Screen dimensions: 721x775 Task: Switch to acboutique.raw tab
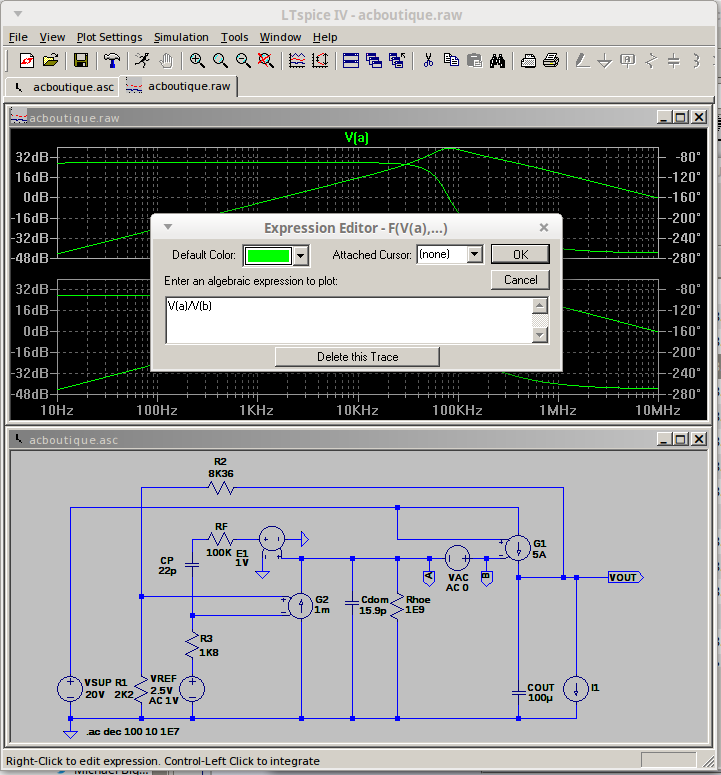pos(178,86)
